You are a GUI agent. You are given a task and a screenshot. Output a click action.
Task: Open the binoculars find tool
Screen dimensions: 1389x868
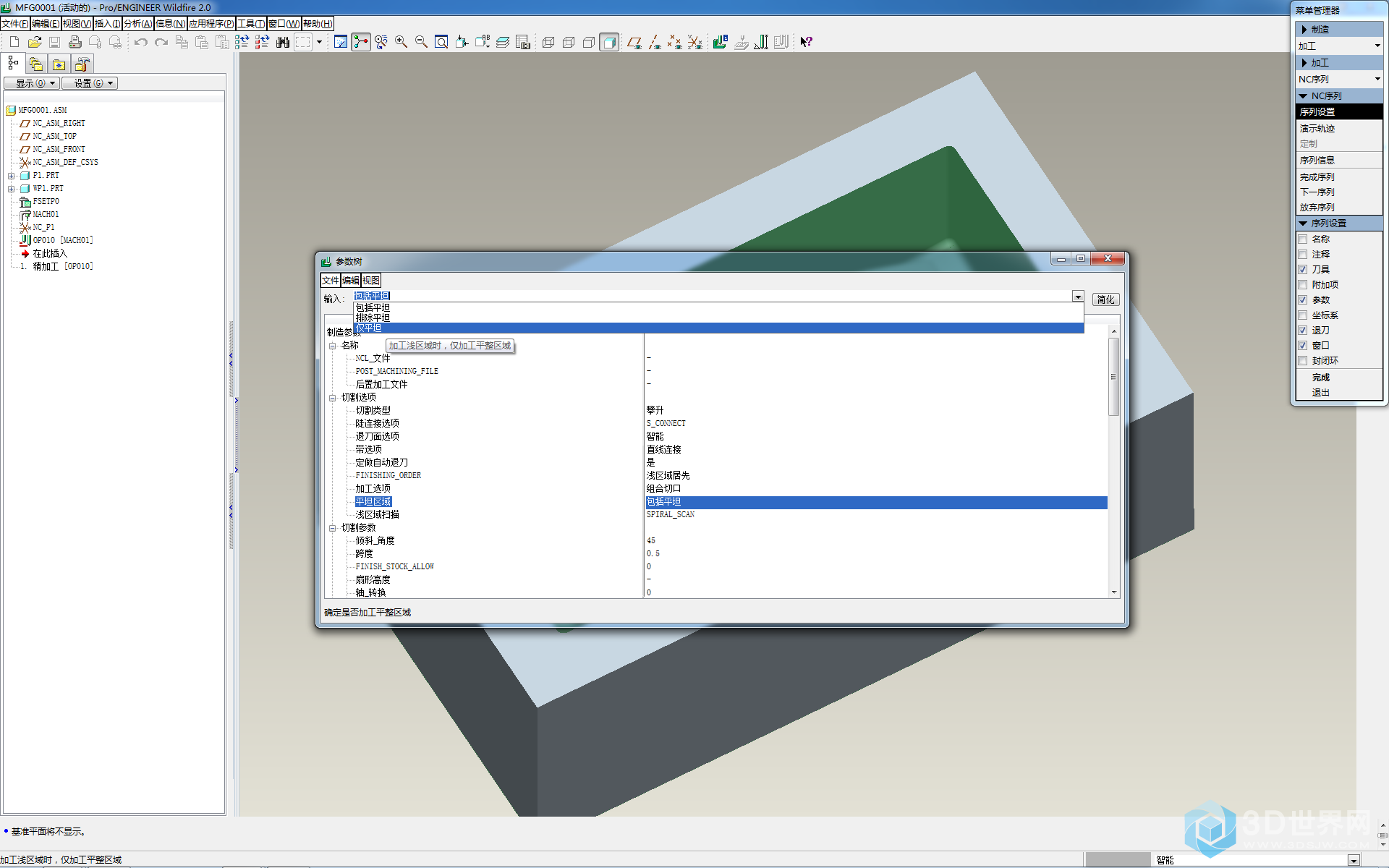282,42
